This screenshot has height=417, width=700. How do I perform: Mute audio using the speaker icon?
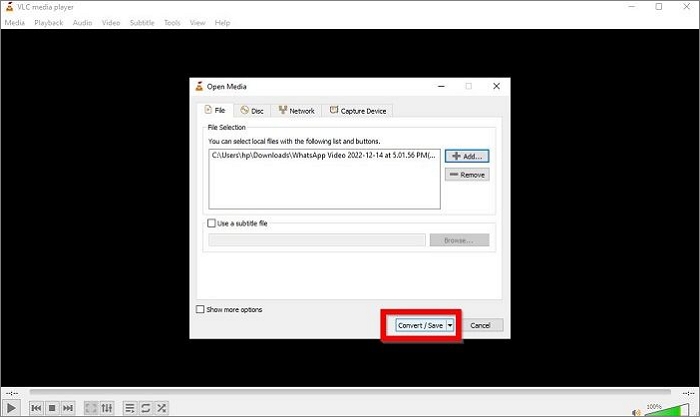pyautogui.click(x=637, y=409)
